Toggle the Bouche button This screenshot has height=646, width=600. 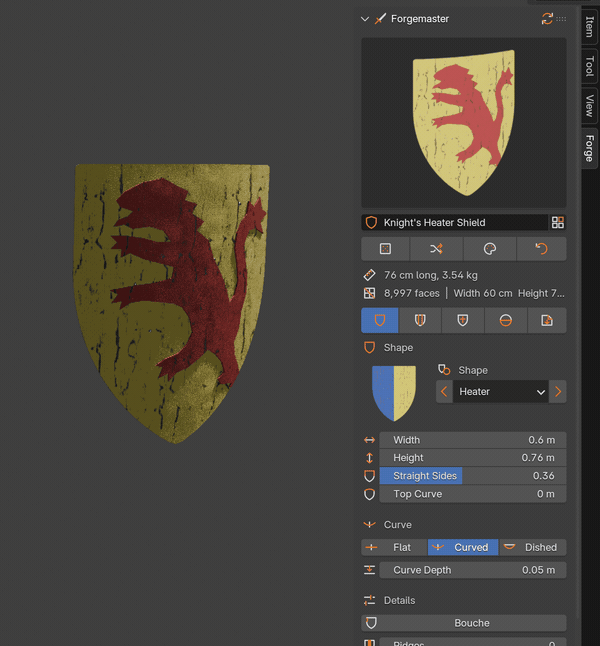[x=464, y=623]
